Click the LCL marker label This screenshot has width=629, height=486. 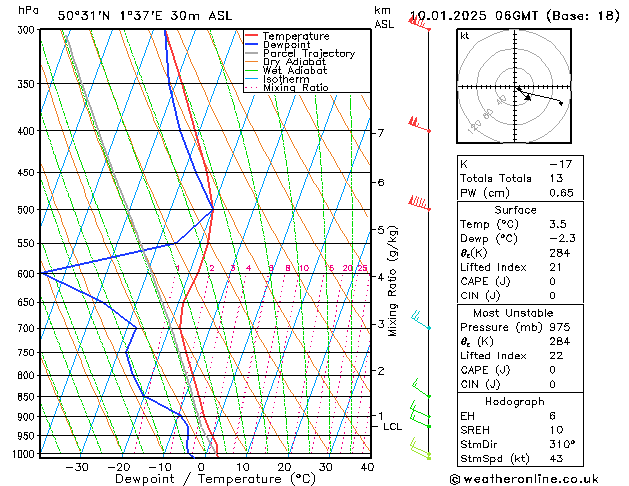coord(392,427)
